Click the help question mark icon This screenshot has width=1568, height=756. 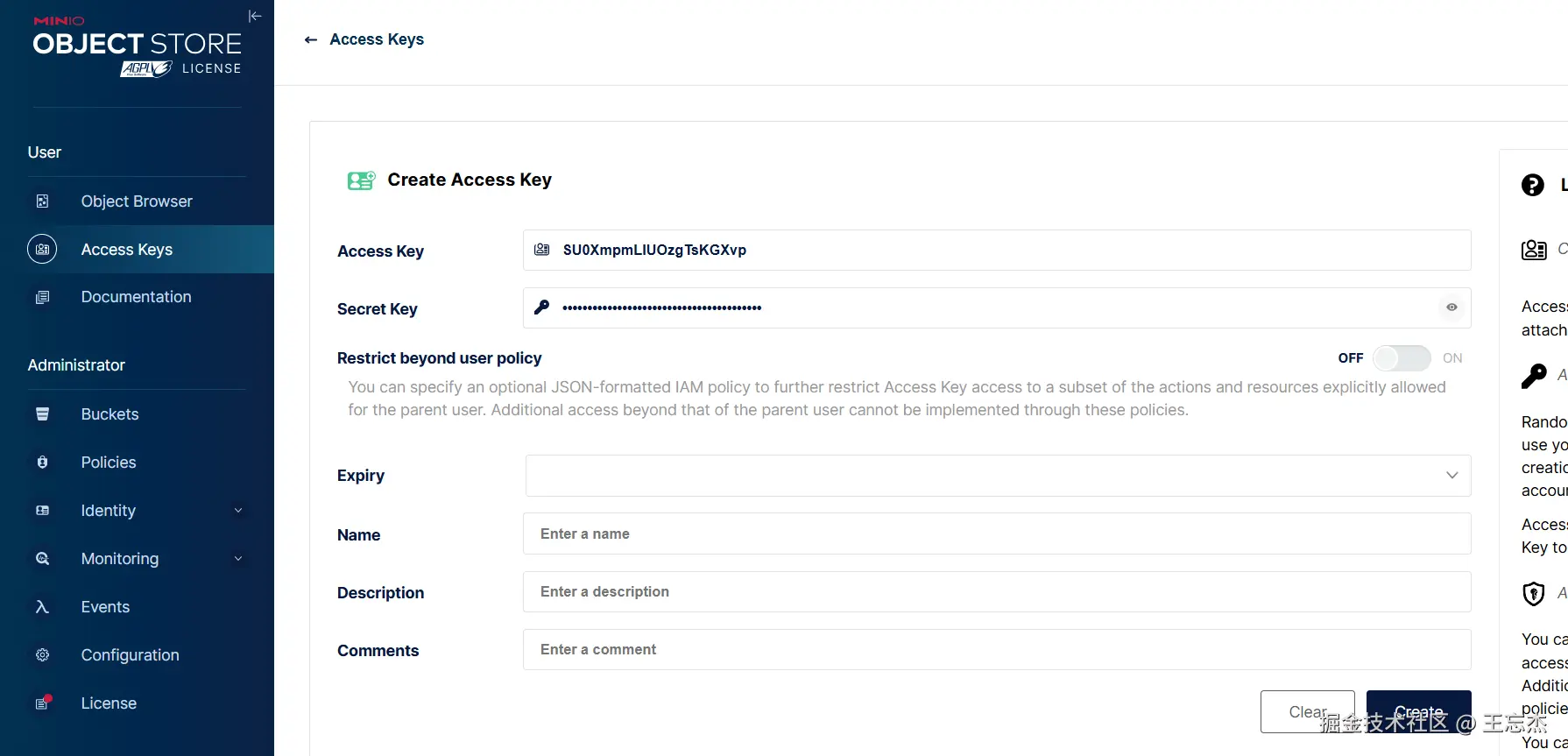tap(1532, 185)
